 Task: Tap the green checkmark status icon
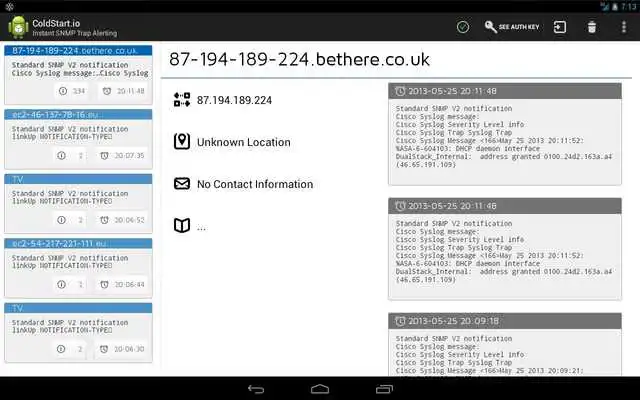coord(463,27)
